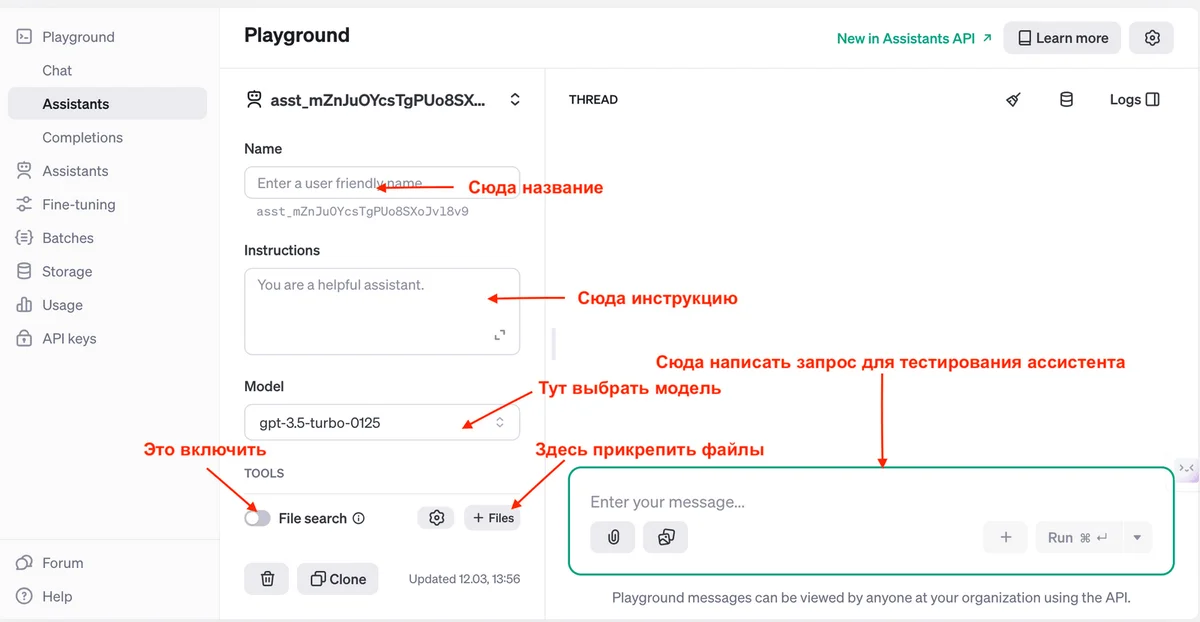1200x622 pixels.
Task: Open the gpt-3.5-turbo-0125 model dropdown
Action: point(381,422)
